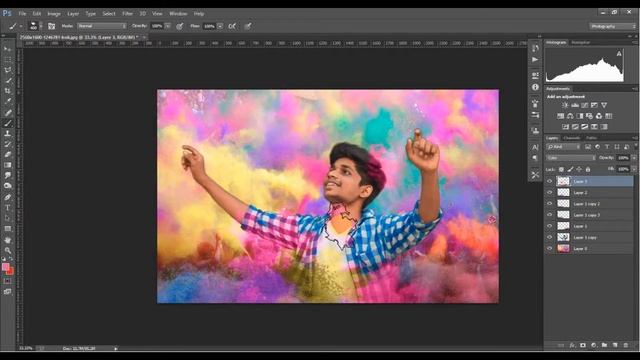640x360 pixels.
Task: Select the Spot Healing Brush tool
Action: click(7, 113)
